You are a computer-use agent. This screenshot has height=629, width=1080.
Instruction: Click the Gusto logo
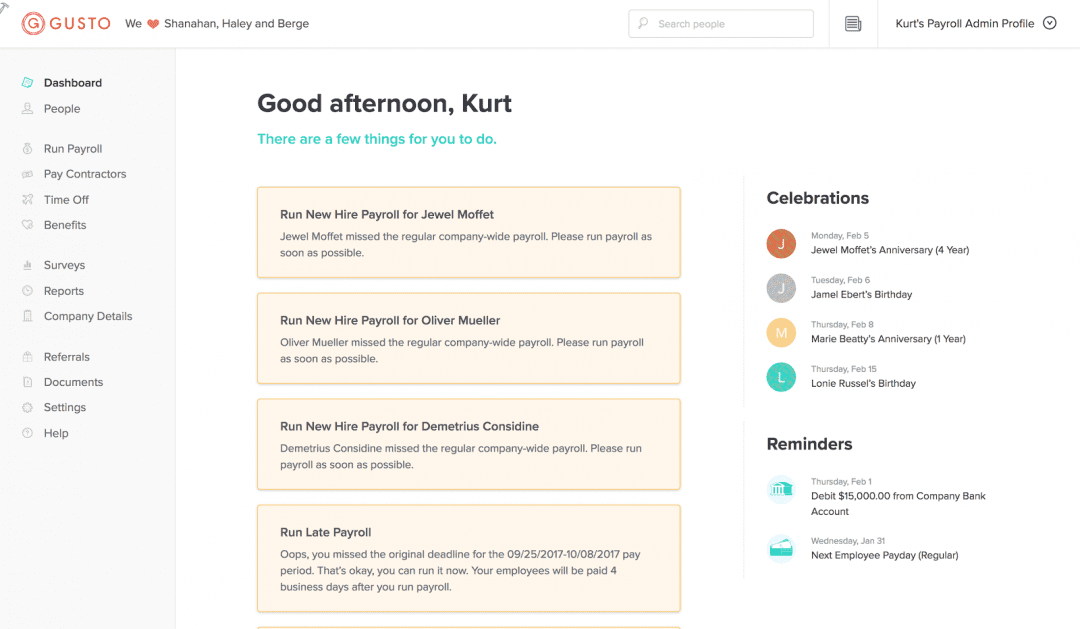[x=65, y=23]
